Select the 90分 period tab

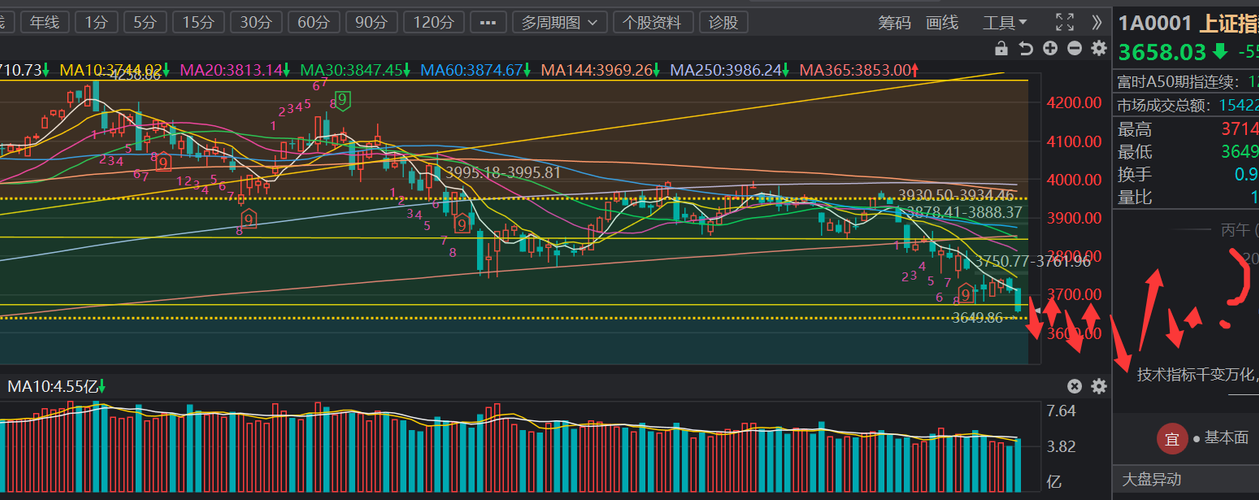point(371,22)
